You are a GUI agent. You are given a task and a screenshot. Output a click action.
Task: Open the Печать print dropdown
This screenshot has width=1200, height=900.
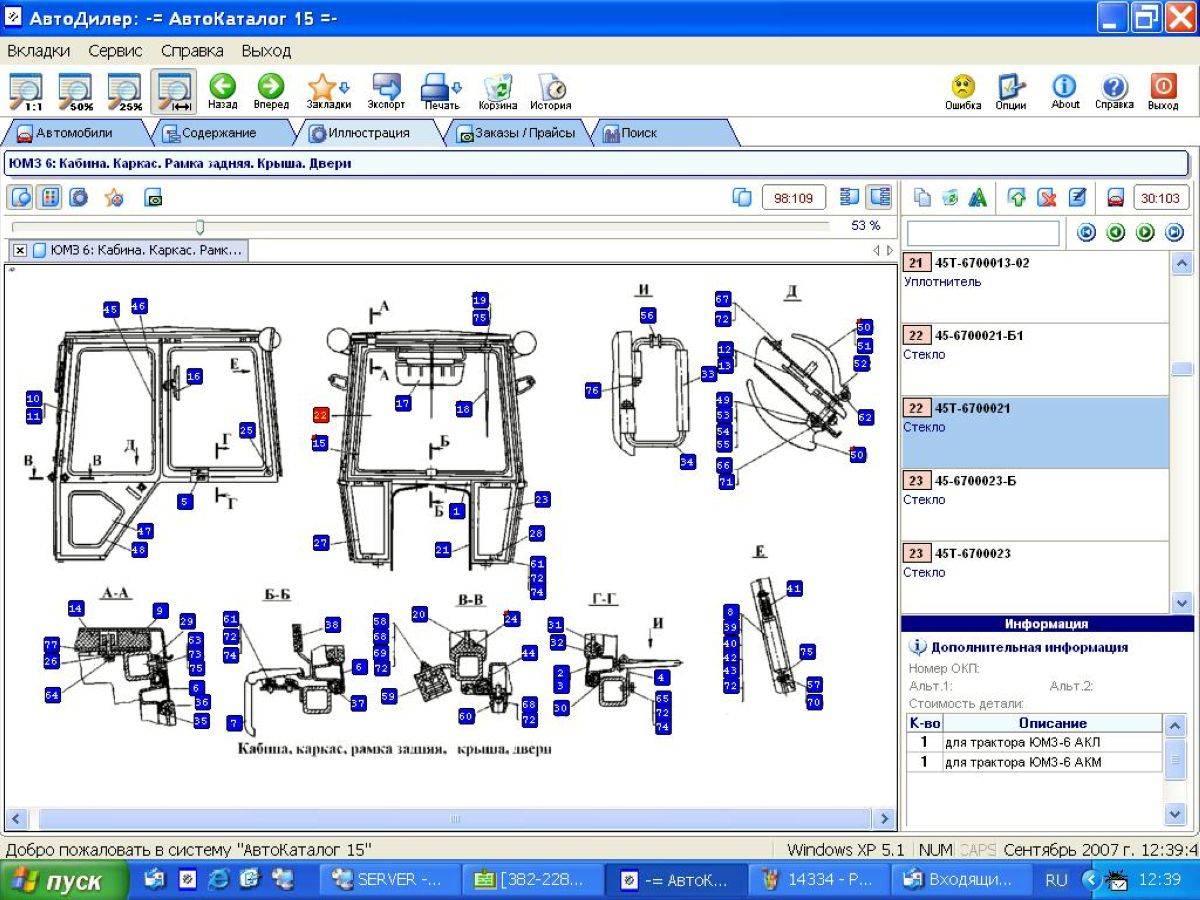pos(441,91)
